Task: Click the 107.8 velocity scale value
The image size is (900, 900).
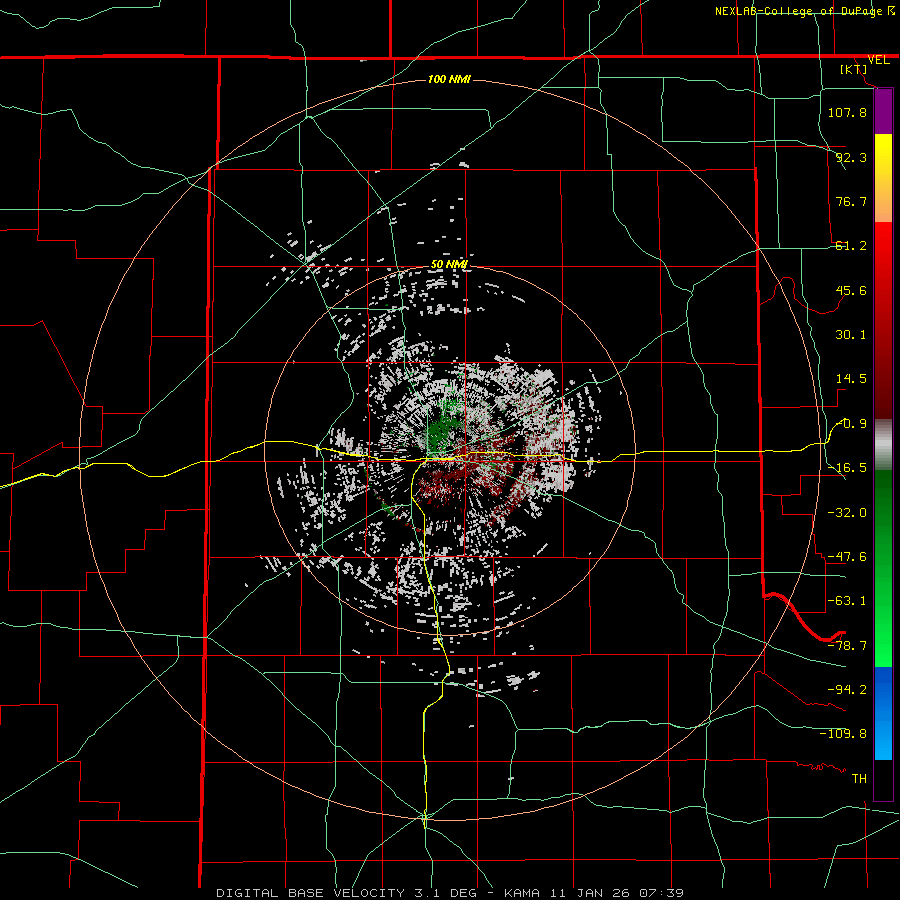Action: (x=847, y=112)
